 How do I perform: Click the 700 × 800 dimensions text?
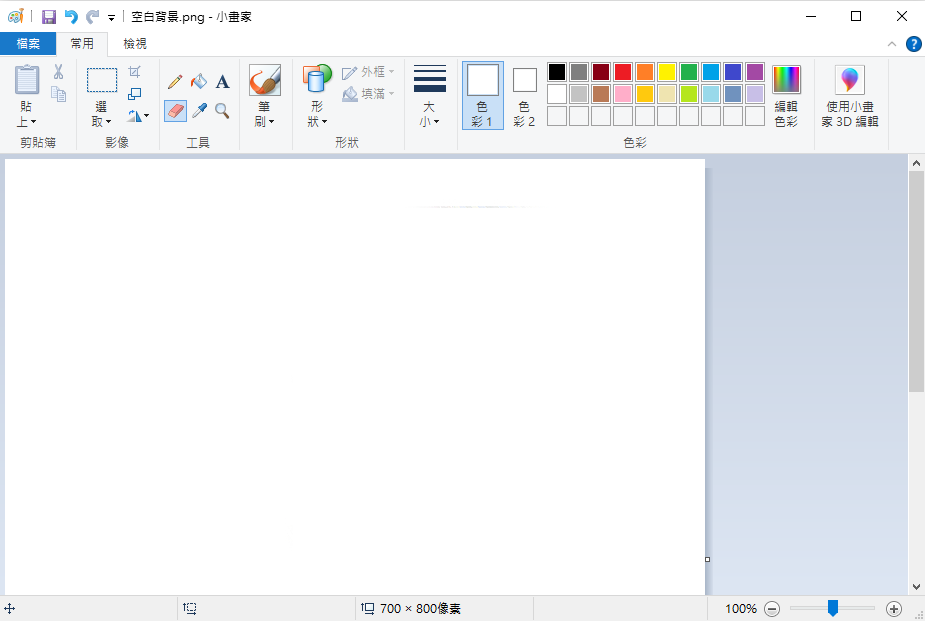coord(420,609)
